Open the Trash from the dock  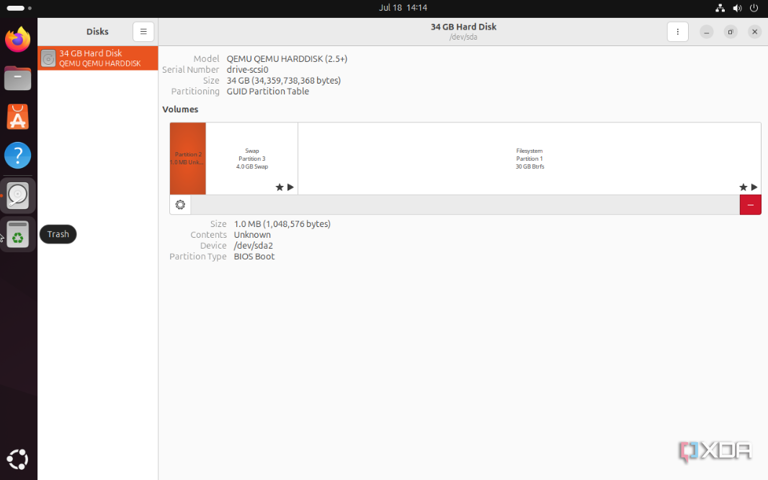click(18, 234)
